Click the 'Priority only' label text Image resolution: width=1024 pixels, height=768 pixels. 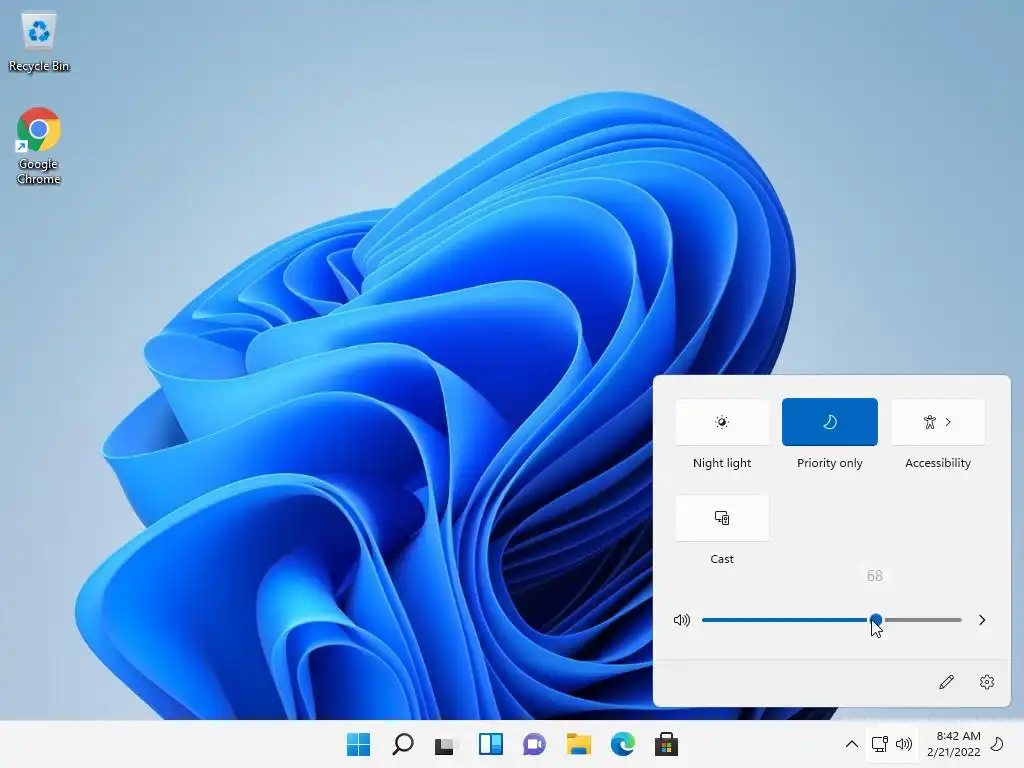coord(829,463)
